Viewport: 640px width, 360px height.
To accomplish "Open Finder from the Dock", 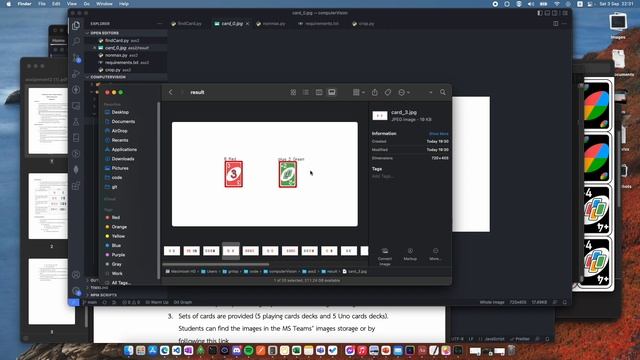I will (x=129, y=350).
